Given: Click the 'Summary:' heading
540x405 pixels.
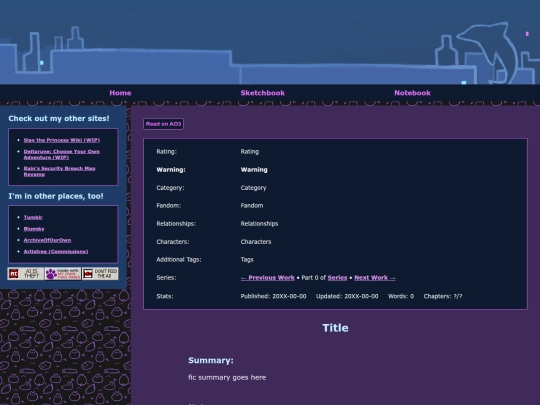Looking at the screenshot, I should click(x=211, y=360).
